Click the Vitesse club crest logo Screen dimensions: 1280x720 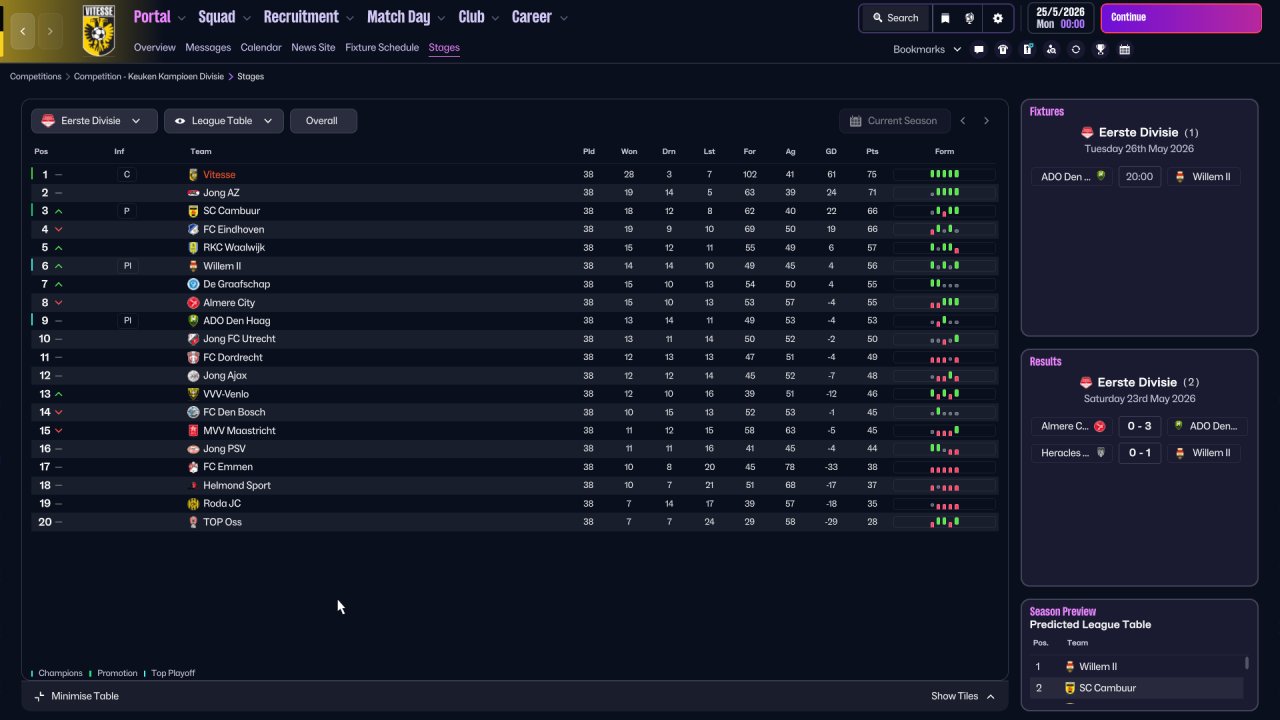pos(98,30)
